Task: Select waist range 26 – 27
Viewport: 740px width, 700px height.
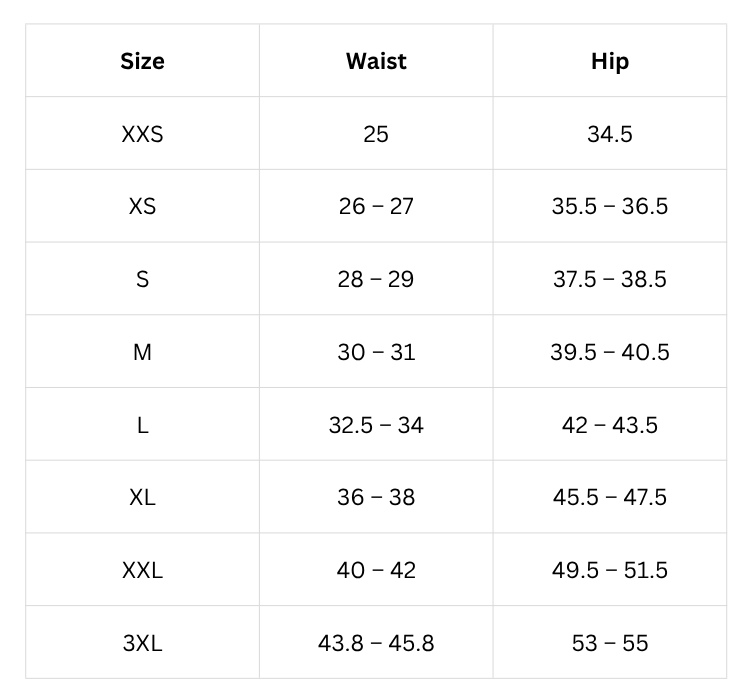Action: tap(376, 206)
